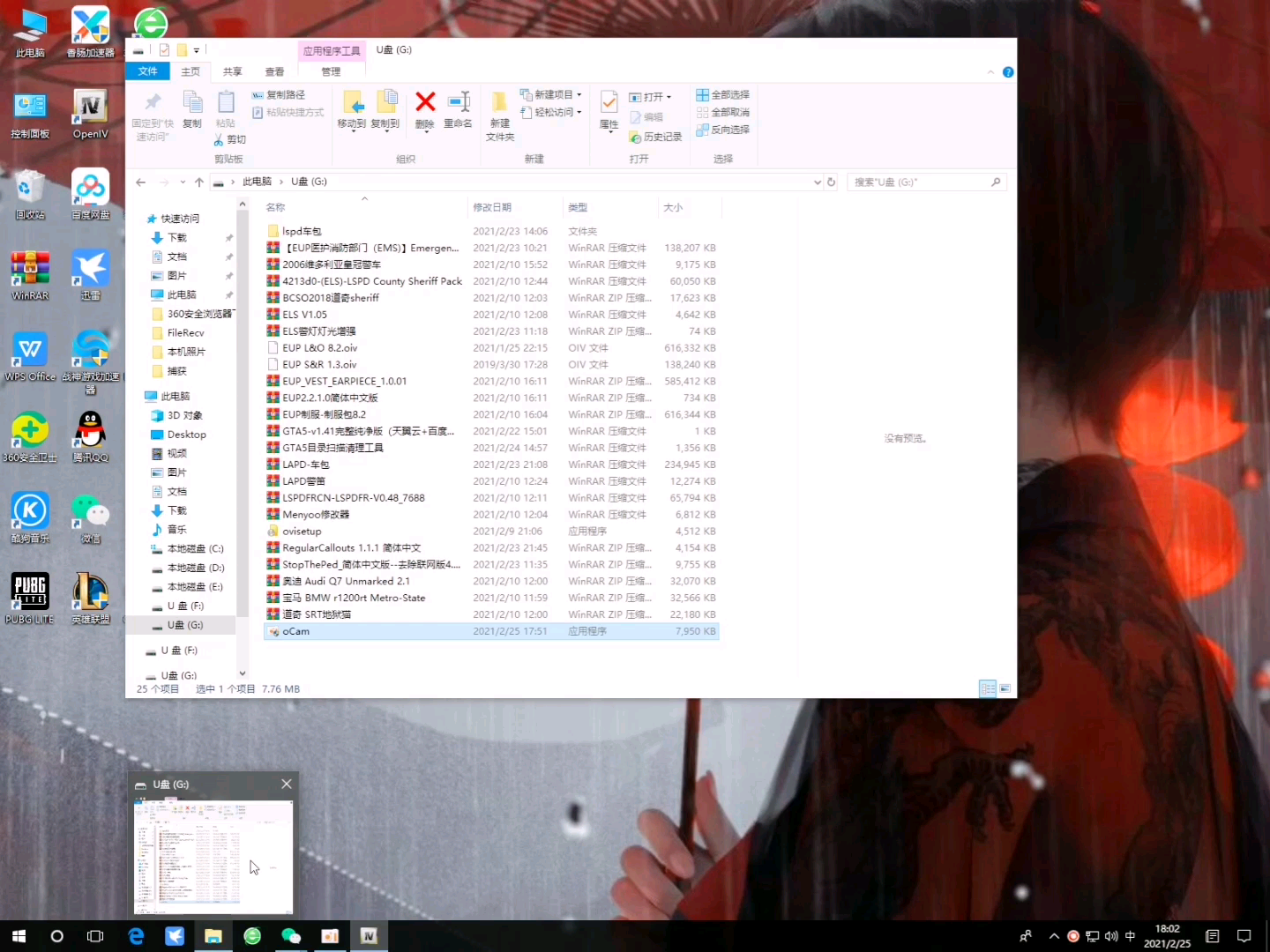
Task: Open the Windows Start menu
Action: click(19, 936)
